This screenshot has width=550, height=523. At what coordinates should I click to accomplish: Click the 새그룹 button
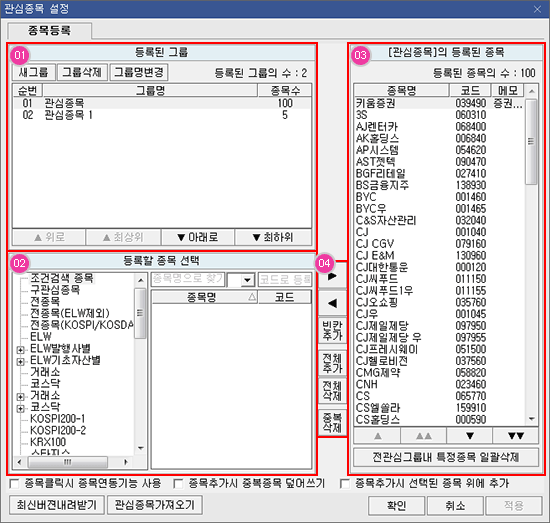(34, 72)
